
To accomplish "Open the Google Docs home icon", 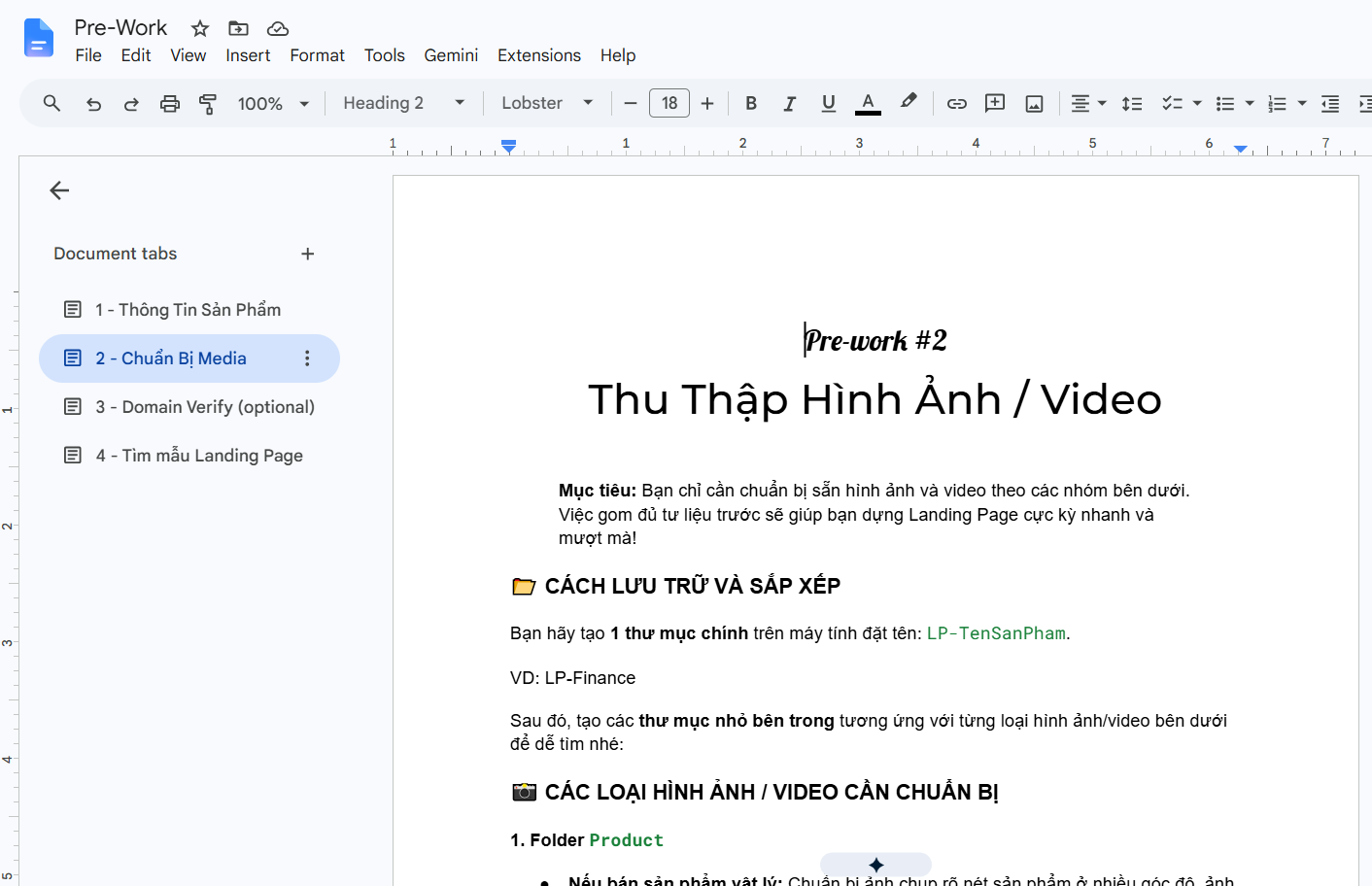I will [x=39, y=38].
